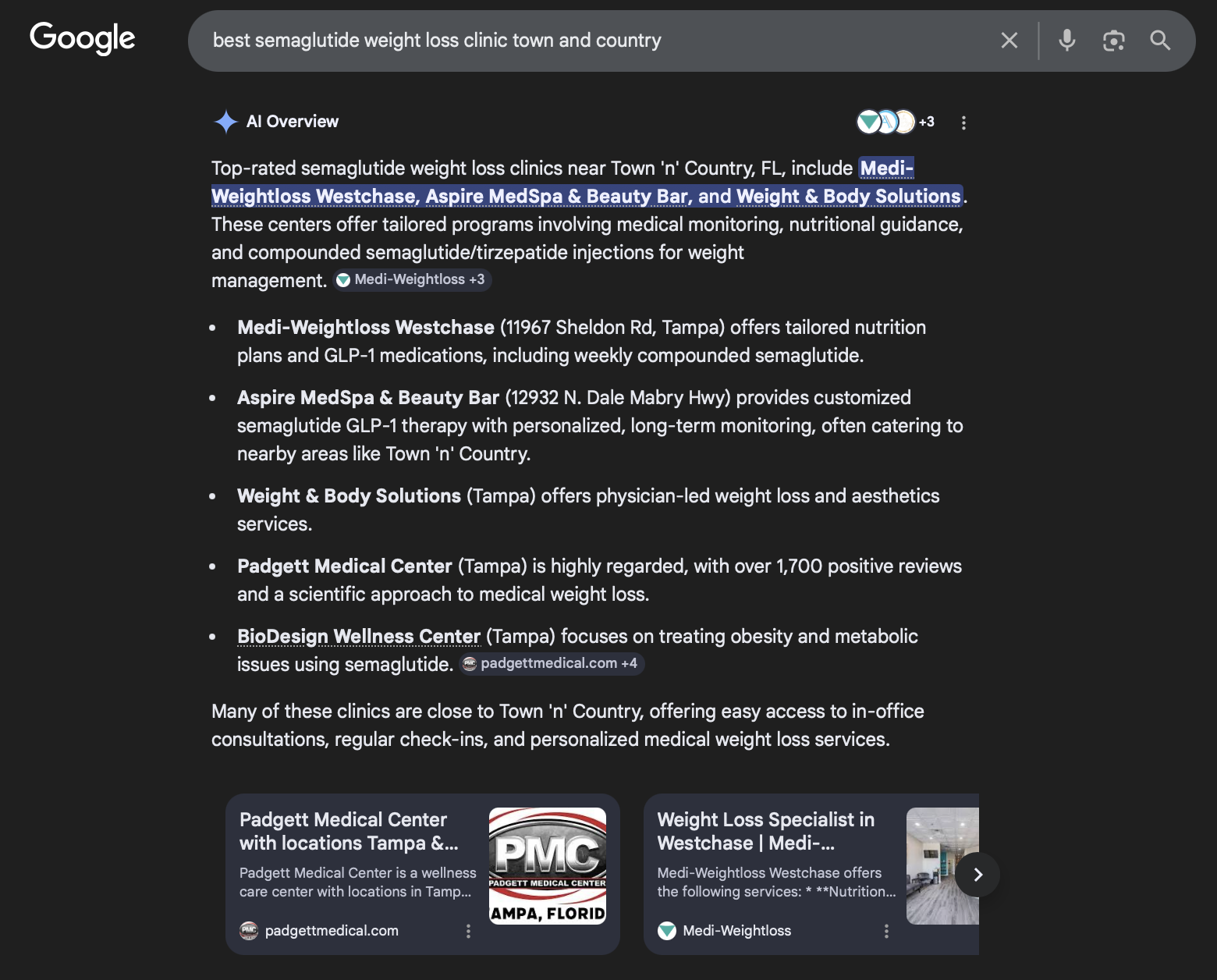Show next source cards with arrow

click(x=978, y=875)
